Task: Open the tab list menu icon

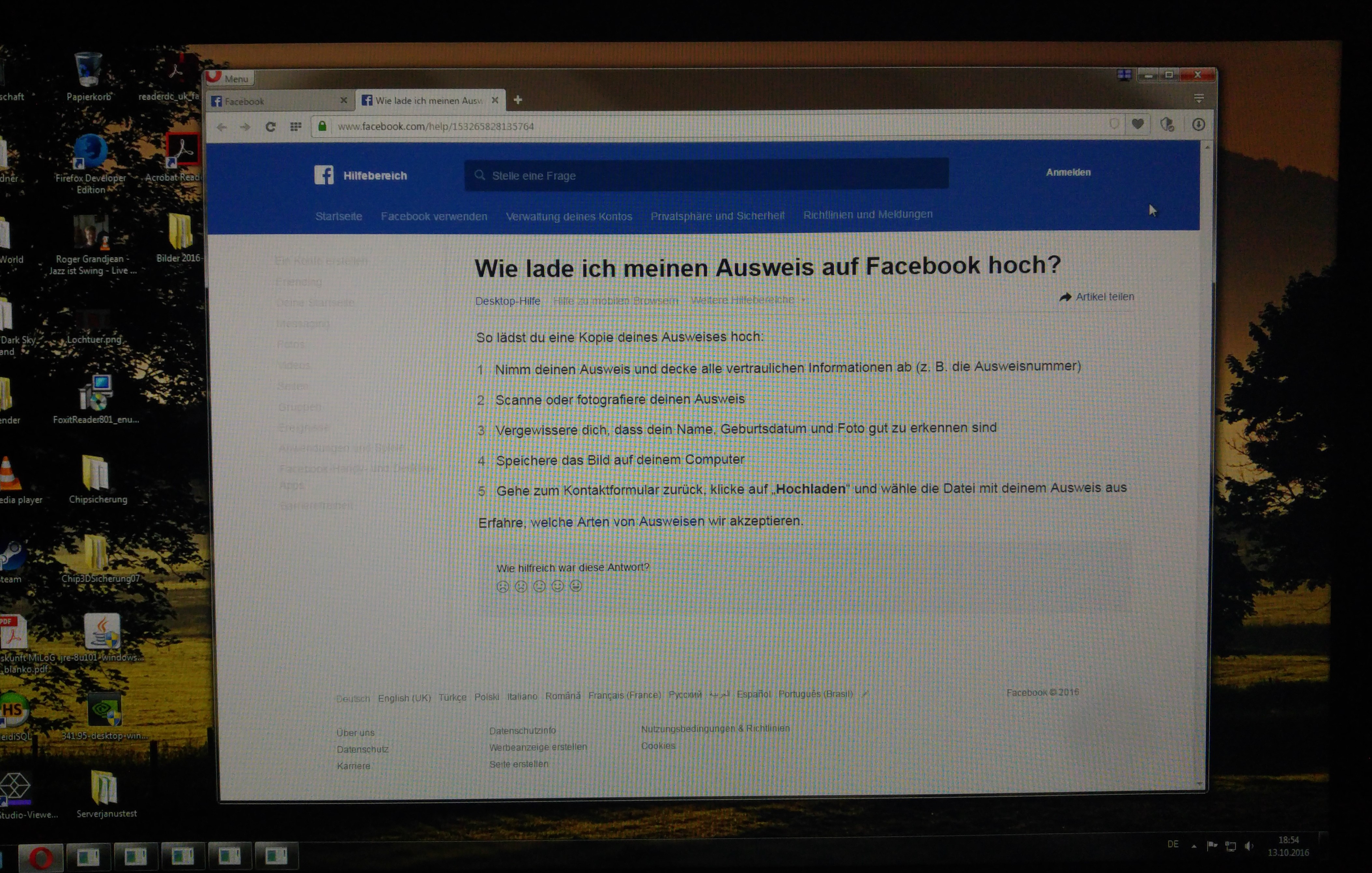Action: (1199, 99)
